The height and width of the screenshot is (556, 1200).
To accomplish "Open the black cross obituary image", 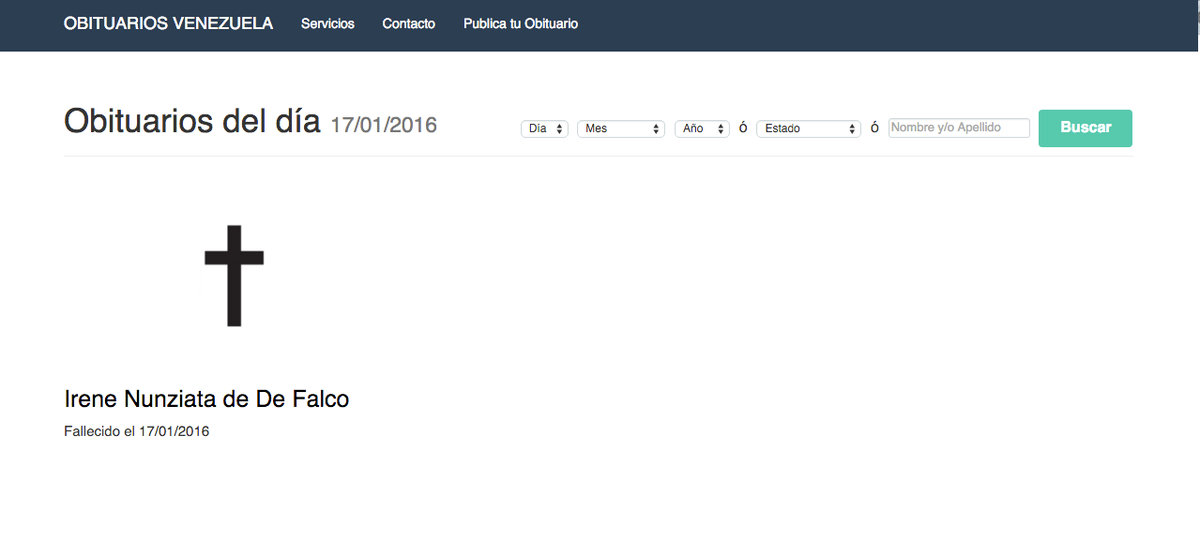I will (x=234, y=276).
